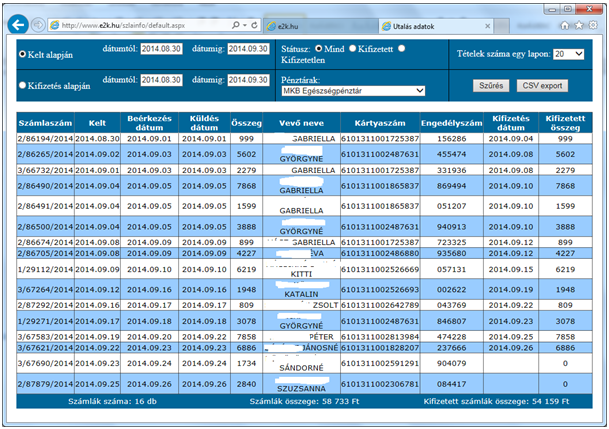Select invoice number 2/86674/2014

pyautogui.click(x=45, y=242)
